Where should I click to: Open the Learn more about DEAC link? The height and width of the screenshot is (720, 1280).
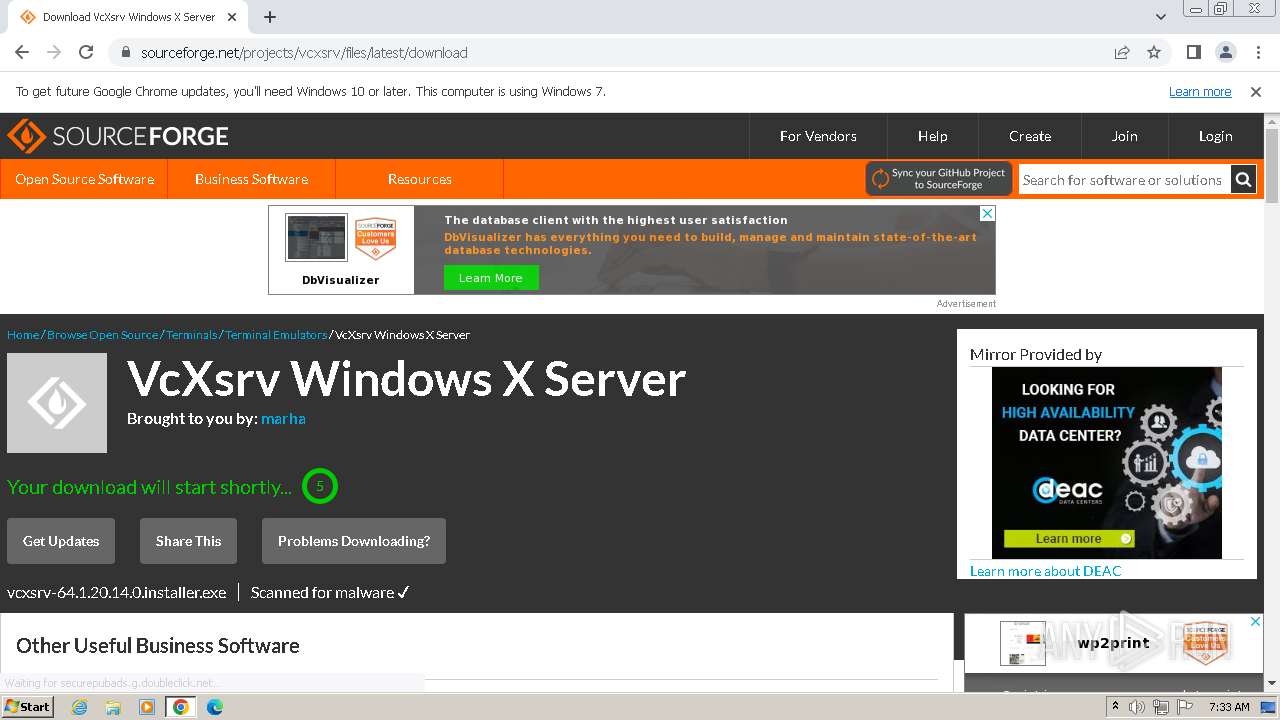[x=1046, y=571]
